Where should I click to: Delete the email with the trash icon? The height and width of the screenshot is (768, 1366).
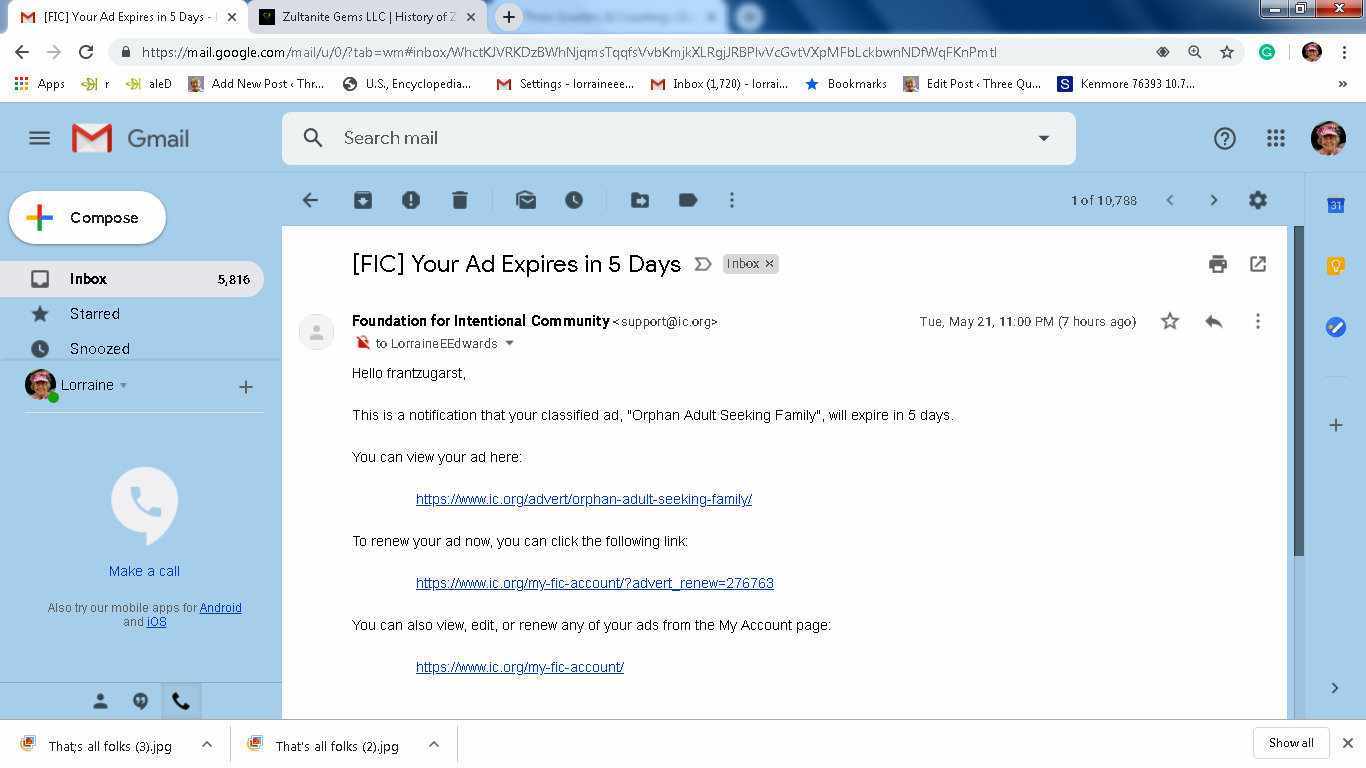[460, 200]
